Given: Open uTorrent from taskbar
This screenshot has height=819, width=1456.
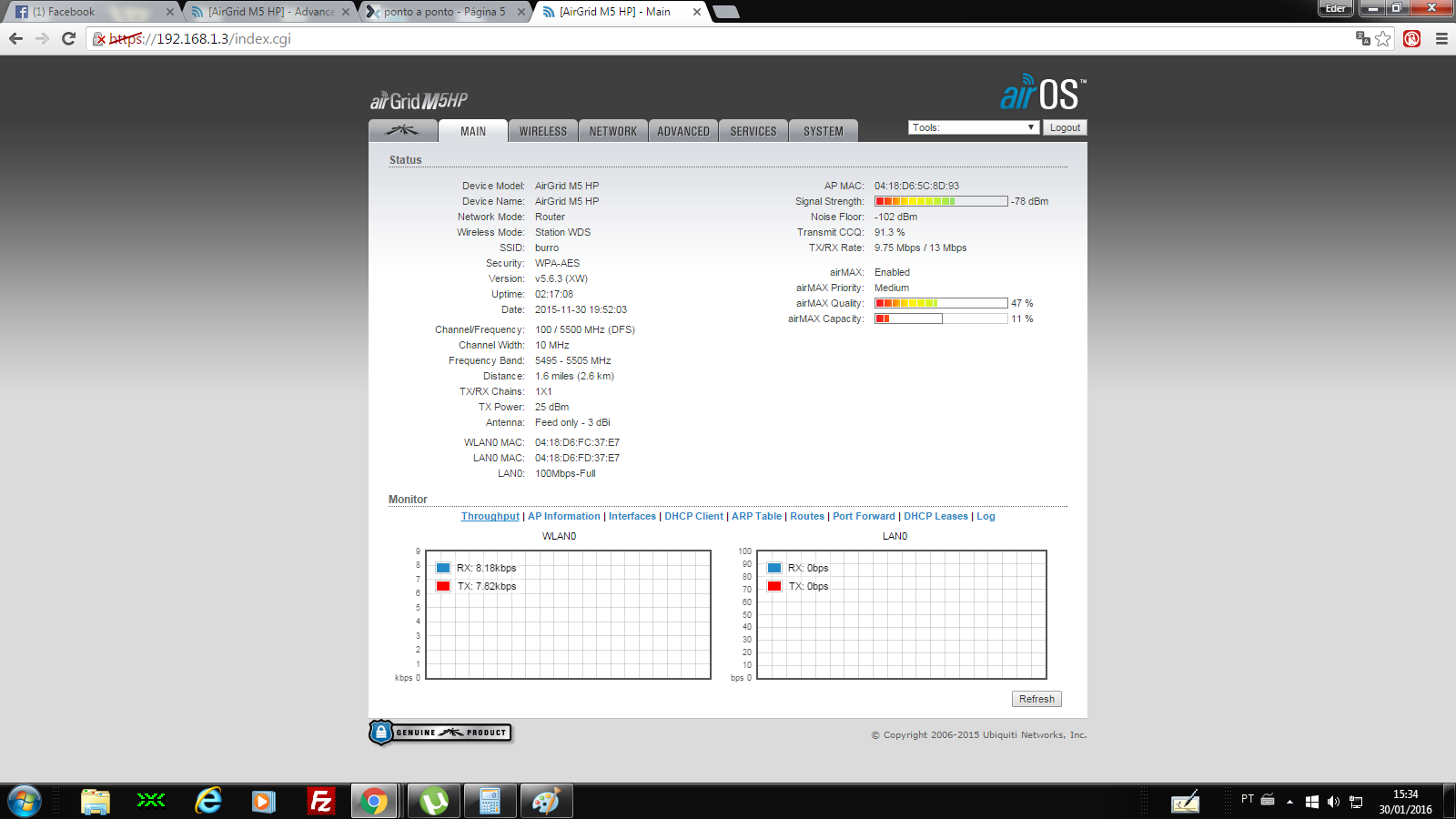Looking at the screenshot, I should click(434, 802).
